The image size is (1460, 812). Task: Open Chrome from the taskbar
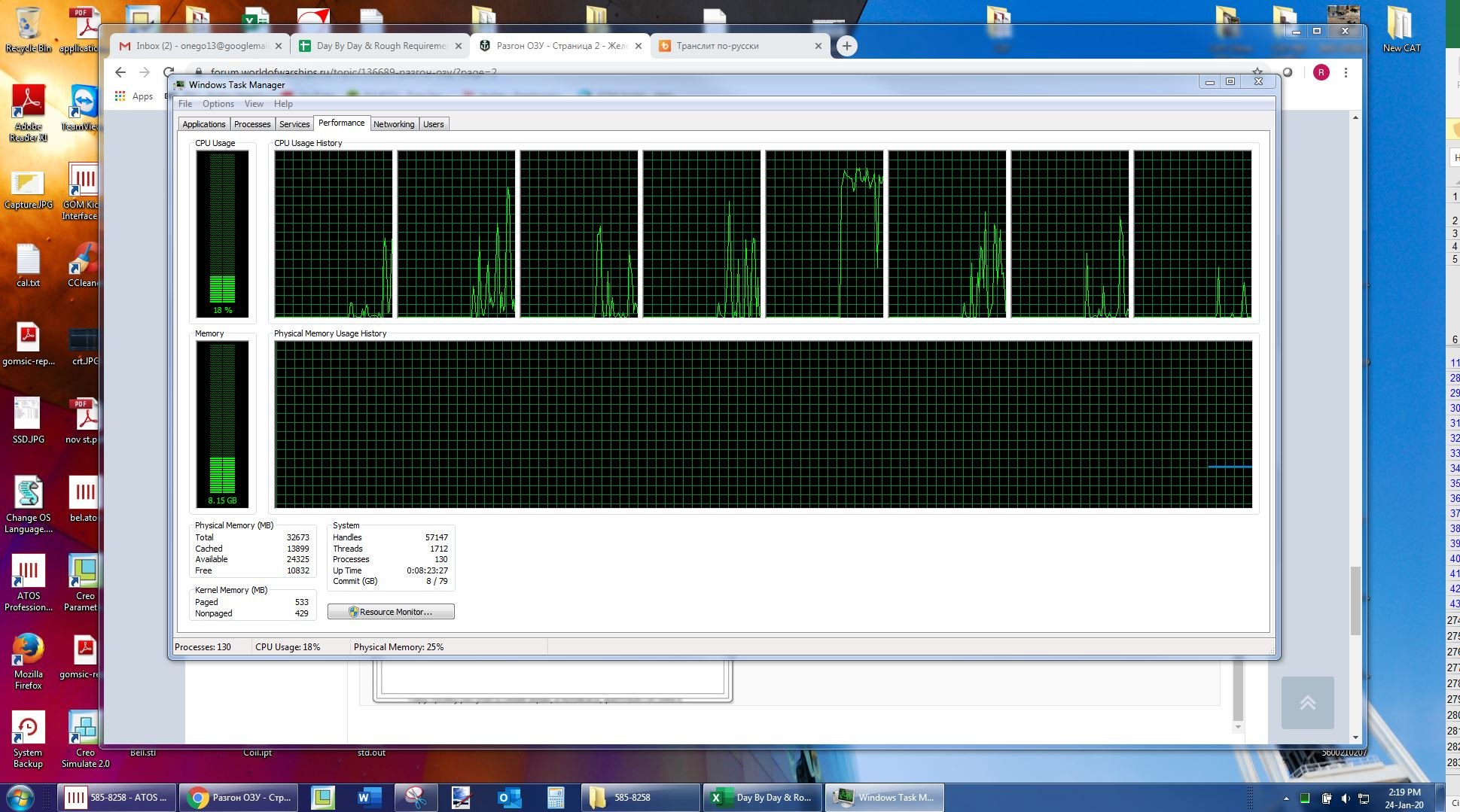pyautogui.click(x=239, y=797)
